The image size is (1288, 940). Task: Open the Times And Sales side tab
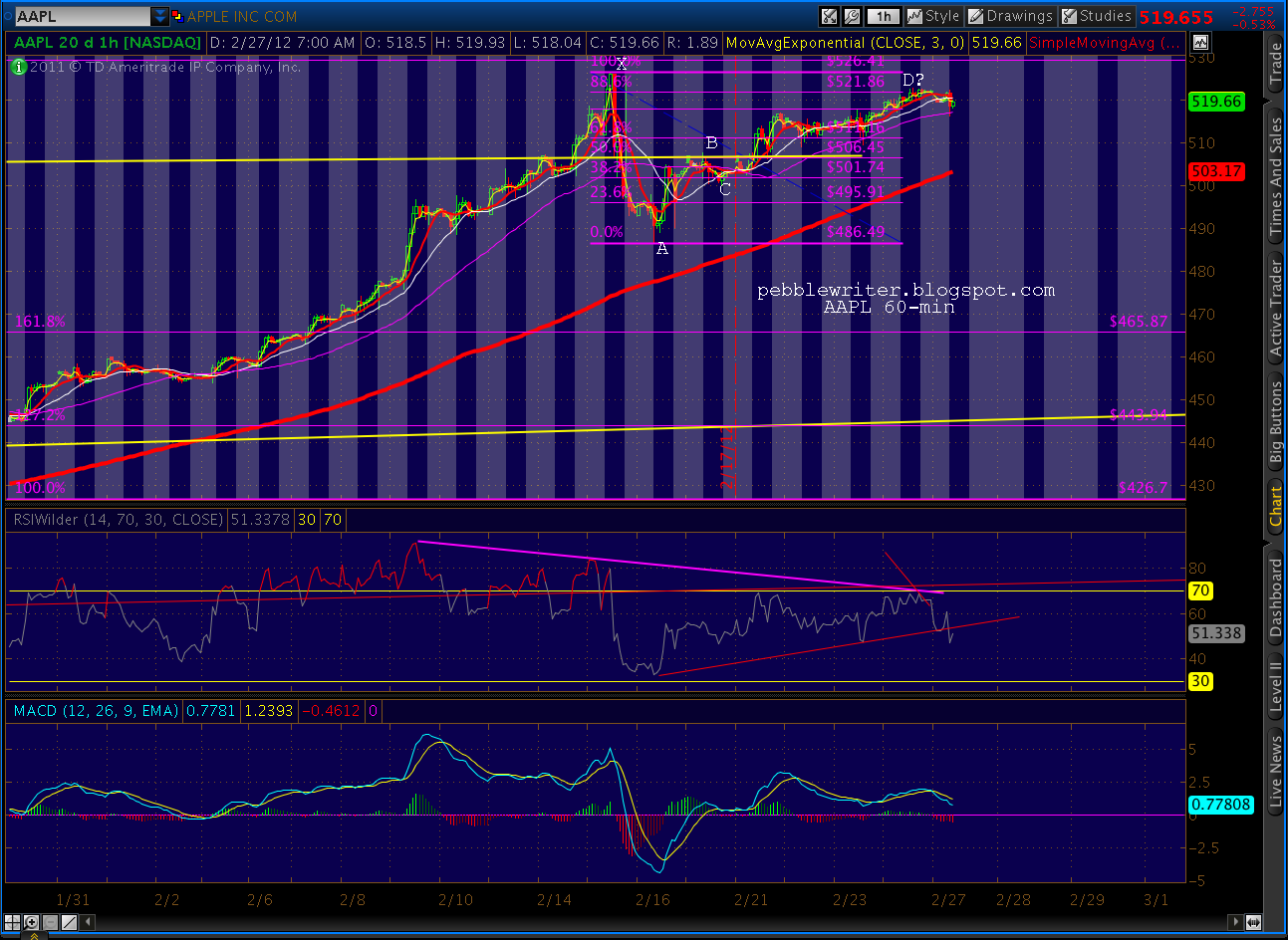(x=1275, y=174)
